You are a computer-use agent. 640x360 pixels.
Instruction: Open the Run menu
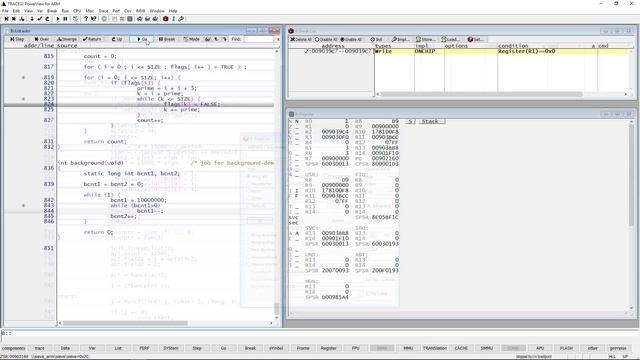(65, 11)
